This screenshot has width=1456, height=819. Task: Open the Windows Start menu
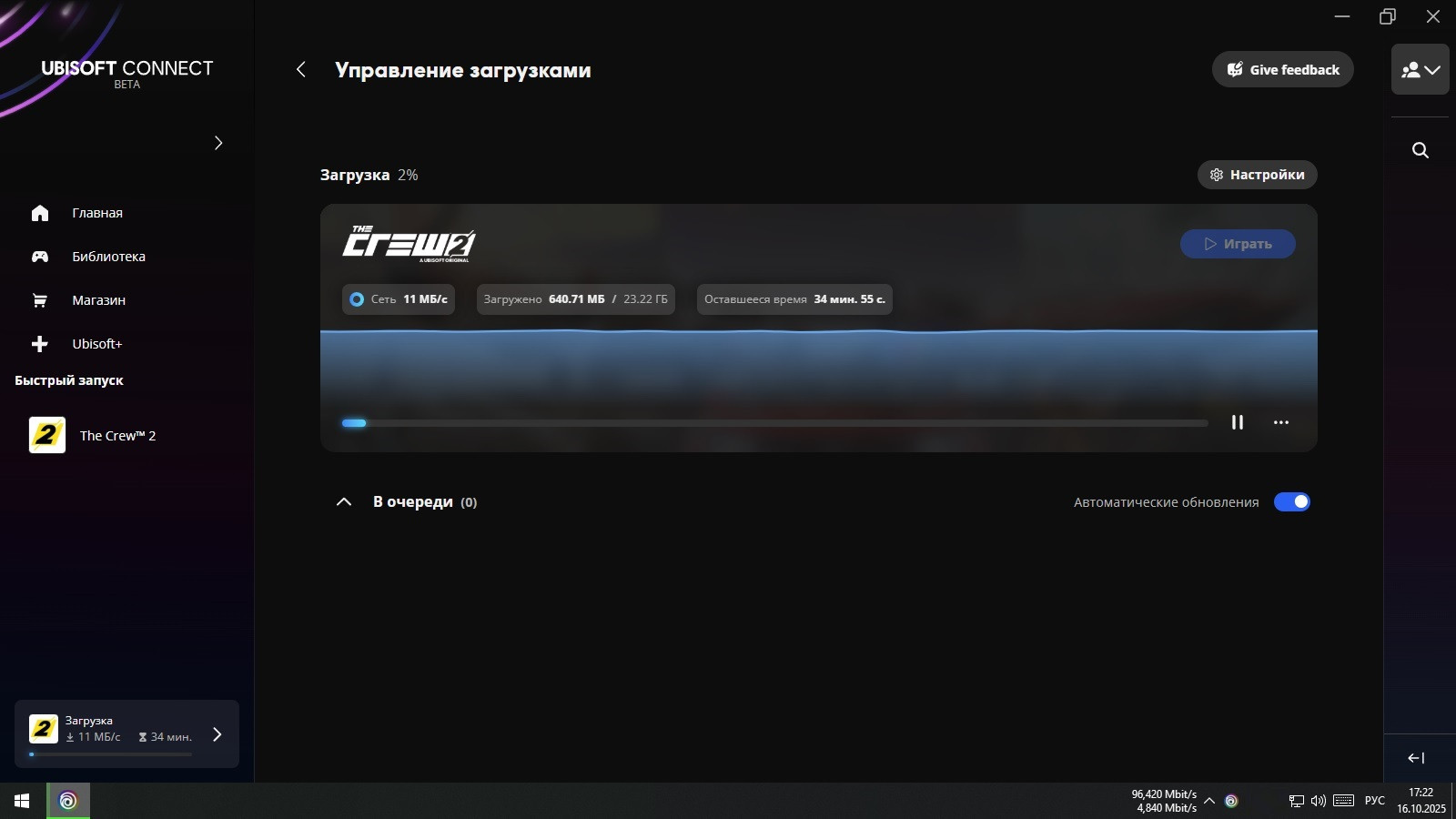pos(22,801)
